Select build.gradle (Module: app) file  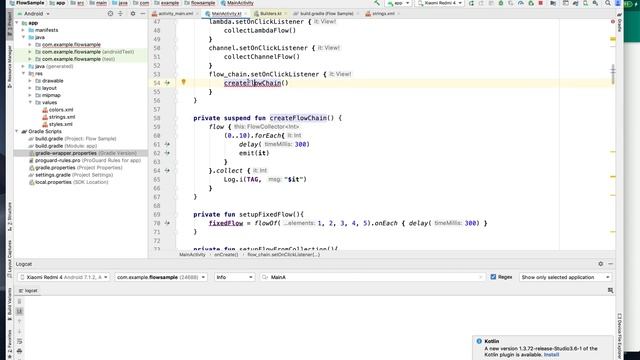coord(62,146)
